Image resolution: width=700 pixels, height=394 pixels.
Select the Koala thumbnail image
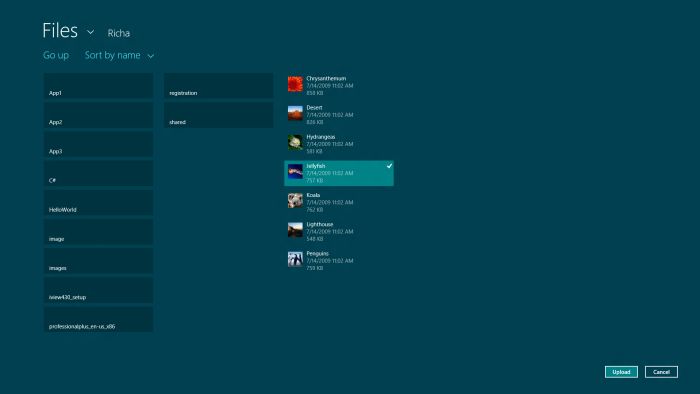pos(295,201)
